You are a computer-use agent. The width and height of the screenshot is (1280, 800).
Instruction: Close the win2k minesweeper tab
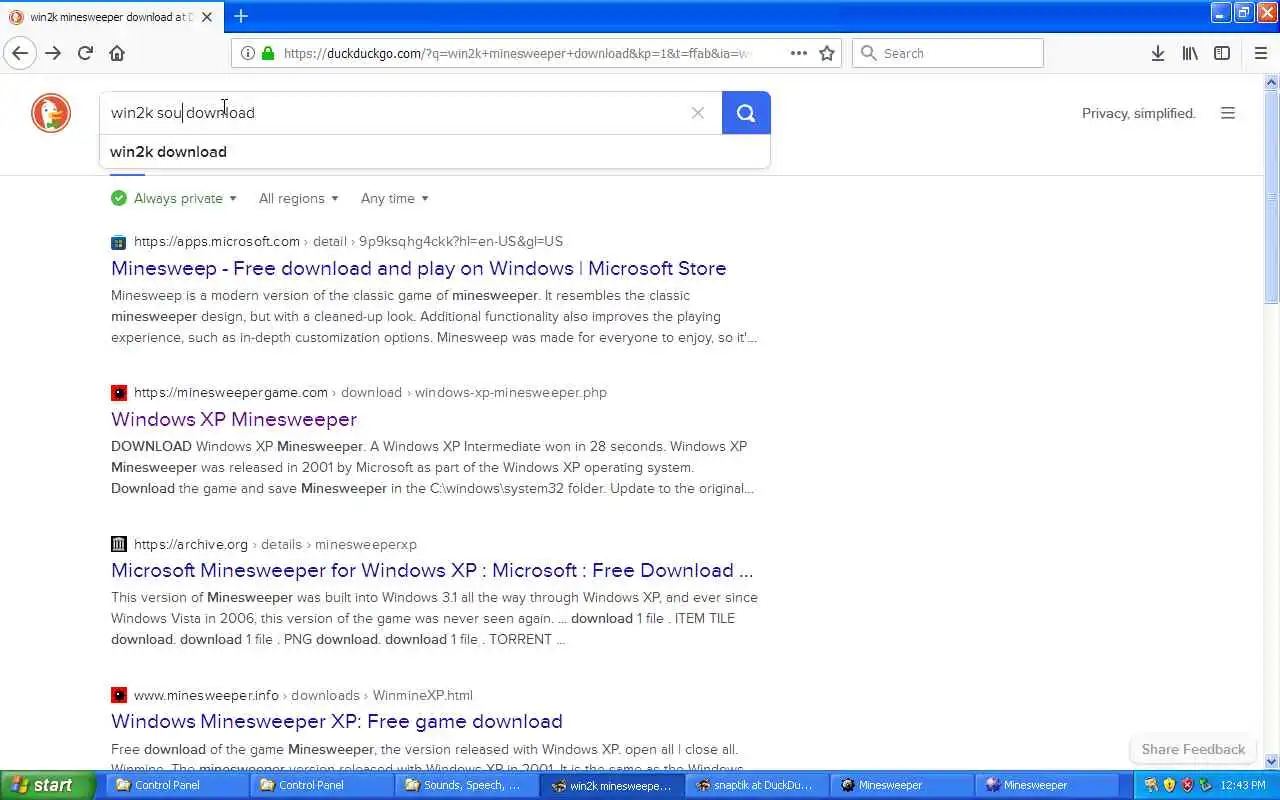(207, 17)
